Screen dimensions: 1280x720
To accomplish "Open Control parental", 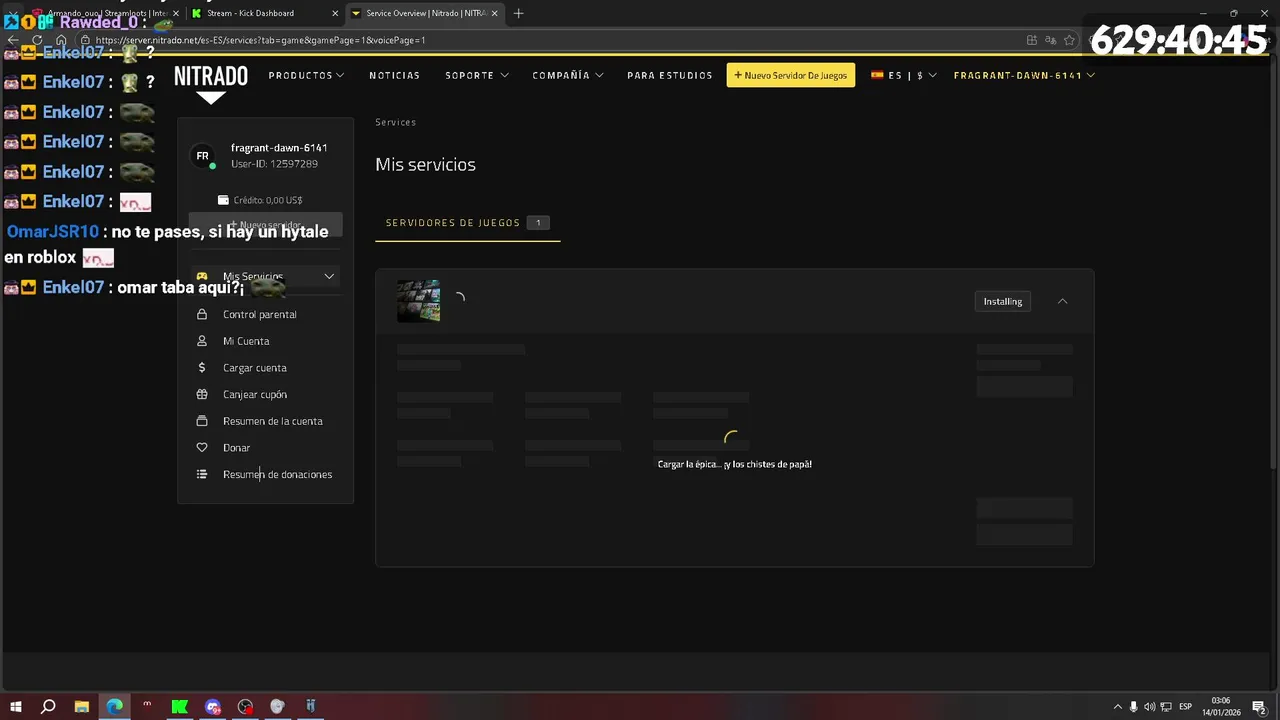I will tap(259, 314).
